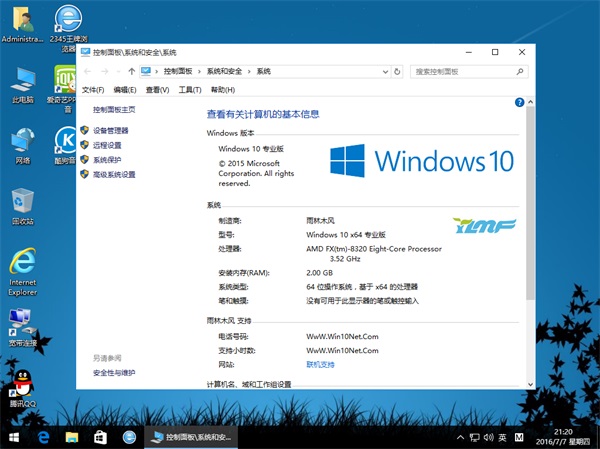Click the refresh button in address bar
The height and width of the screenshot is (449, 600).
pos(397,72)
